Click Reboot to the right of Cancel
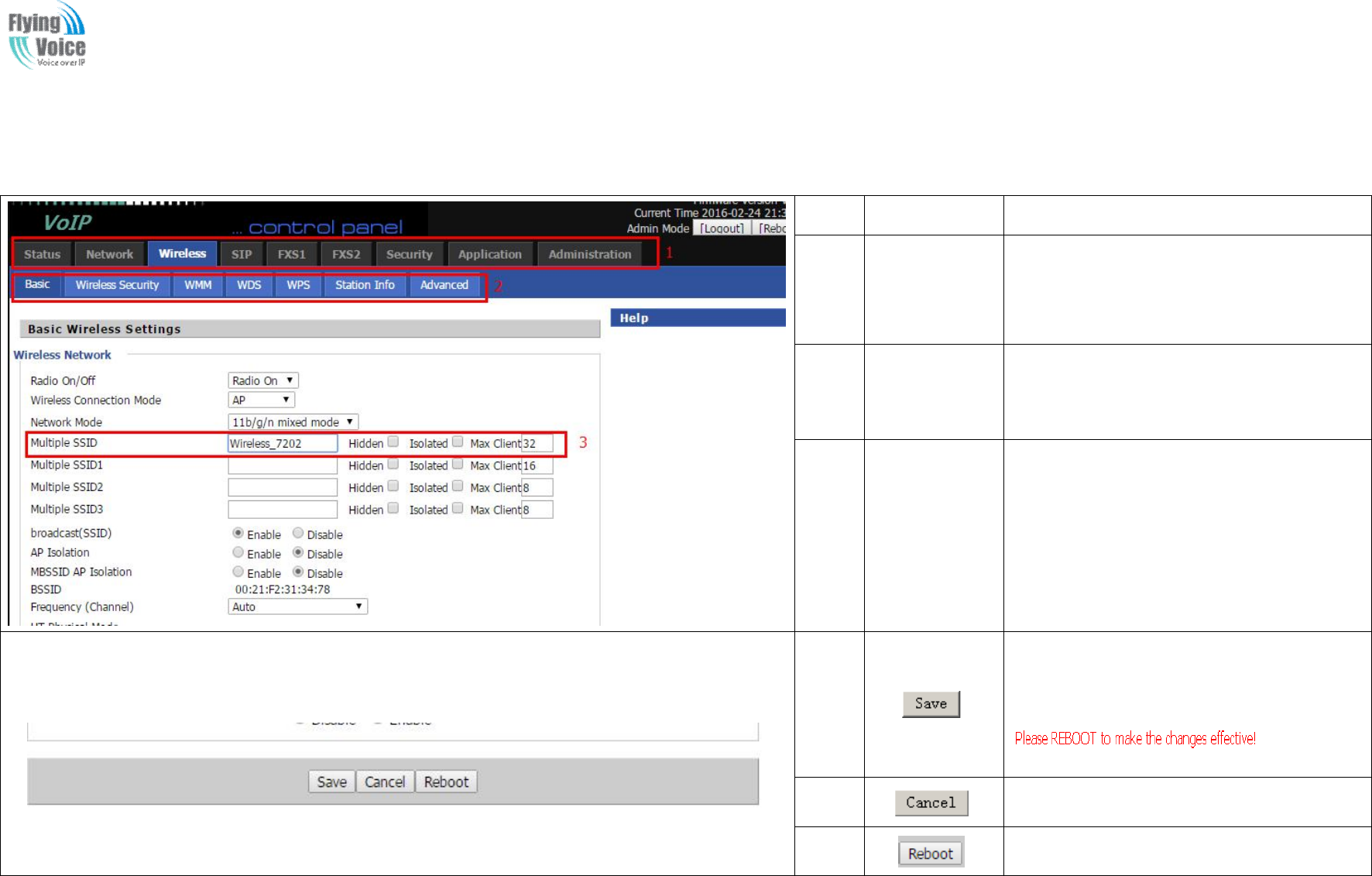This screenshot has width=1372, height=876. coord(446,782)
